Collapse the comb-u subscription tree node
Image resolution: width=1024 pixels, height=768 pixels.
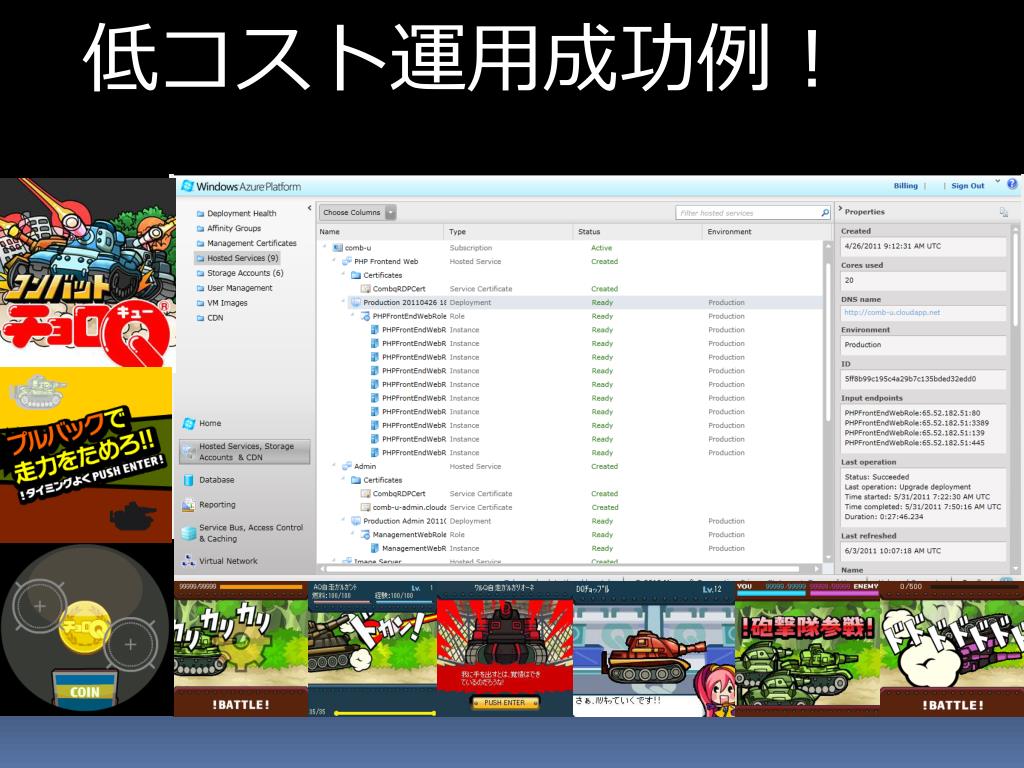pos(325,247)
